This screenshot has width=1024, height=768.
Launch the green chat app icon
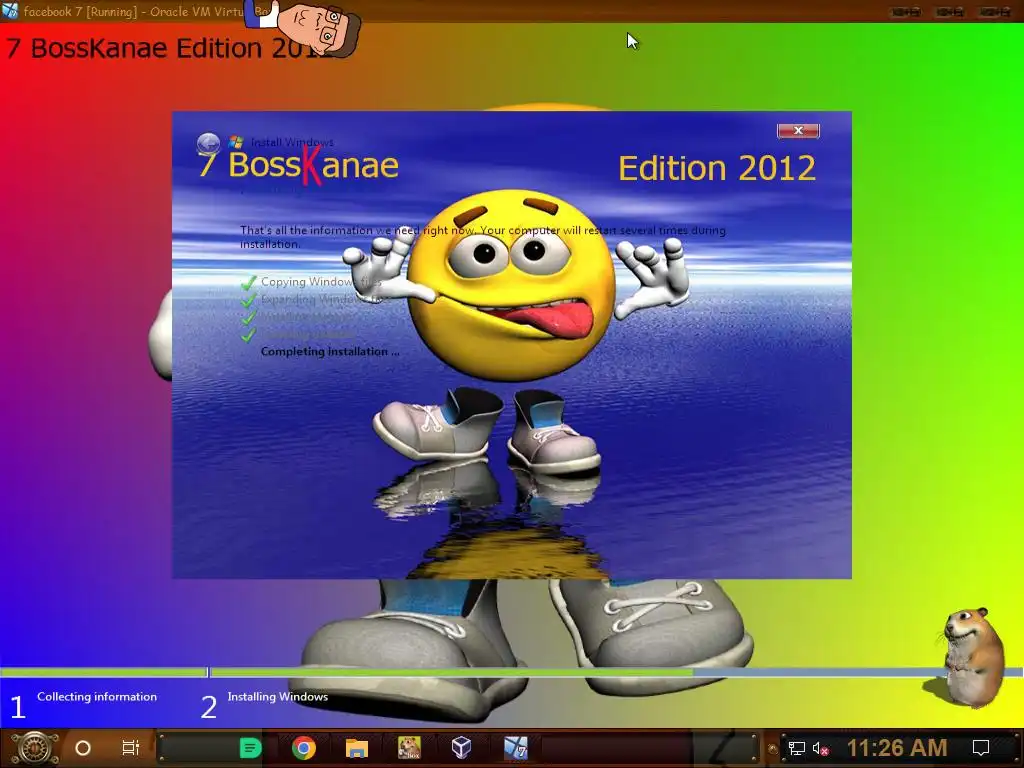[x=250, y=748]
